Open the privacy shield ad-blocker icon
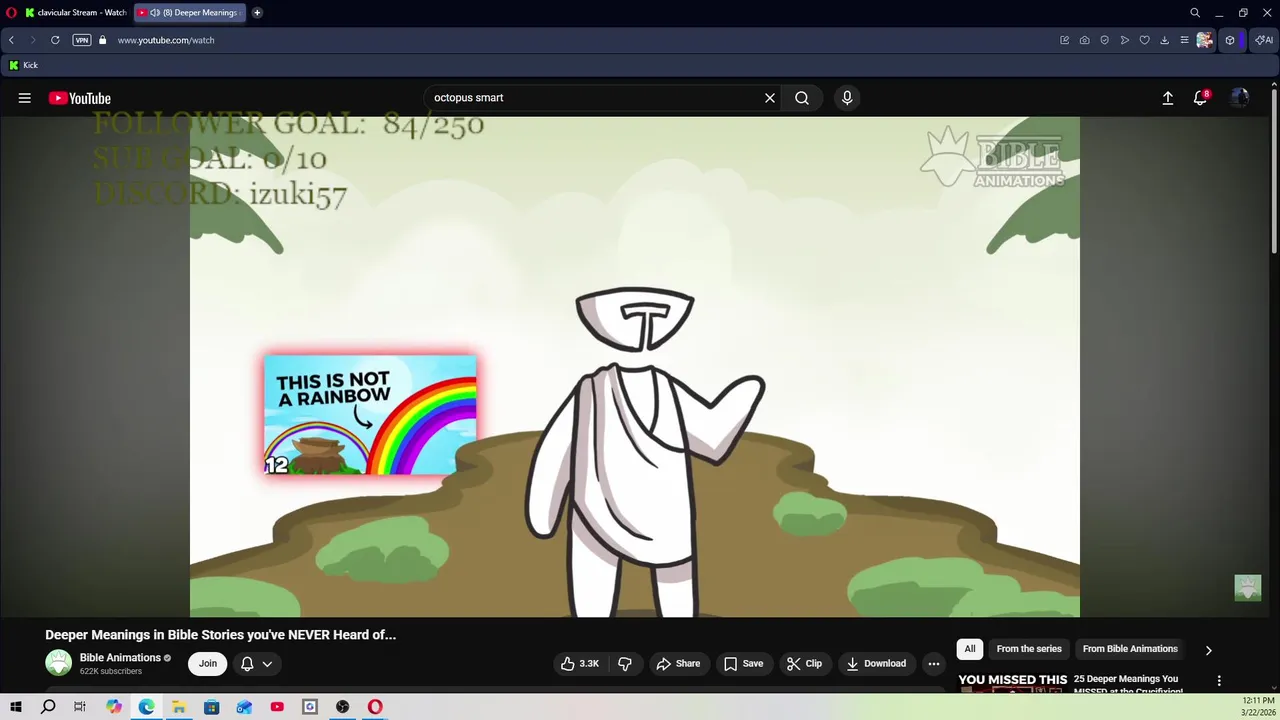 pos(1105,40)
